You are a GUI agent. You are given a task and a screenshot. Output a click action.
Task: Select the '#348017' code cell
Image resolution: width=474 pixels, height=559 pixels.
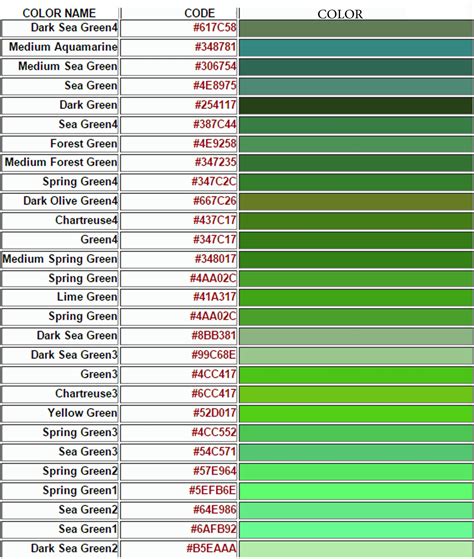click(x=179, y=260)
